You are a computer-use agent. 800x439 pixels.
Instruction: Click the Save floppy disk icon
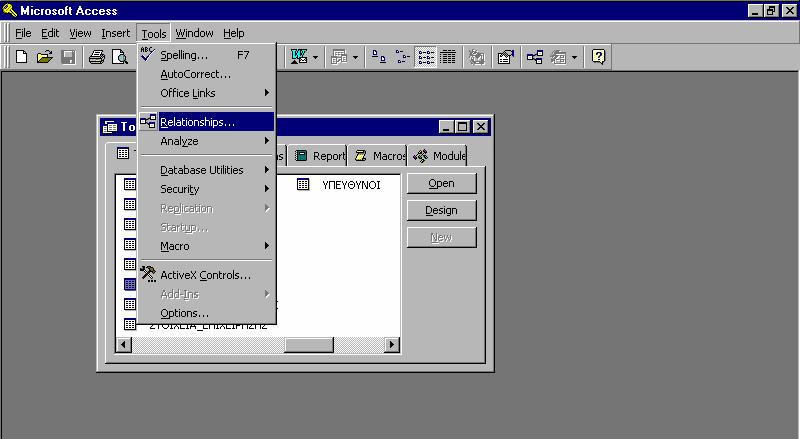pos(68,57)
